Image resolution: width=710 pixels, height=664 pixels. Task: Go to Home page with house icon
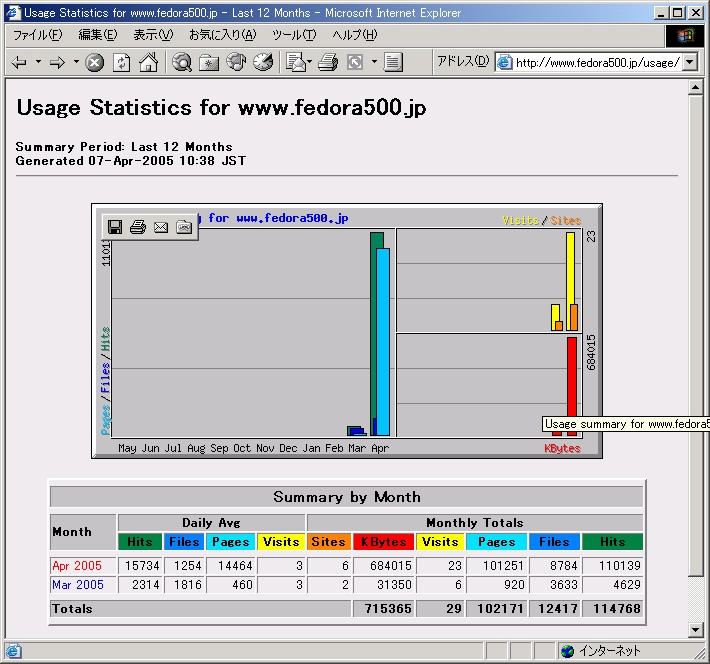pyautogui.click(x=149, y=62)
